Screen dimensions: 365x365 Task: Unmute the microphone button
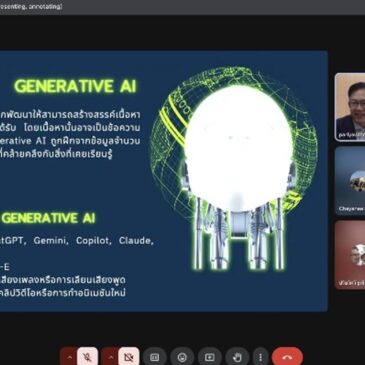point(88,357)
